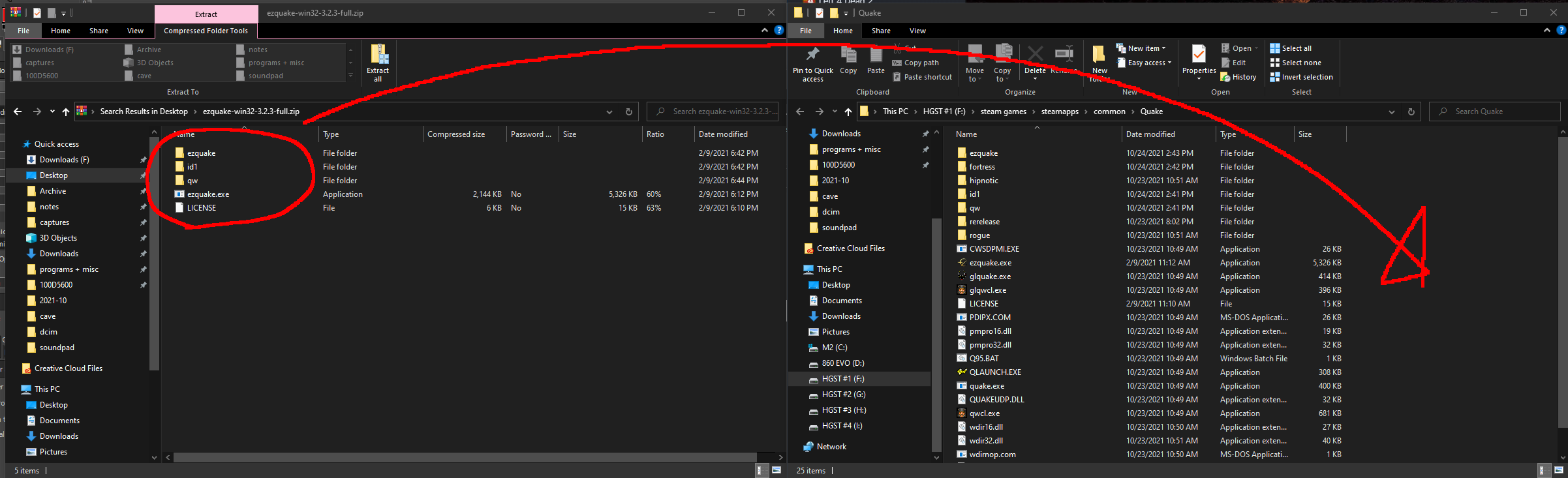This screenshot has width=1568, height=478.
Task: Switch to Compressed Folder Tools tab
Action: pyautogui.click(x=206, y=31)
